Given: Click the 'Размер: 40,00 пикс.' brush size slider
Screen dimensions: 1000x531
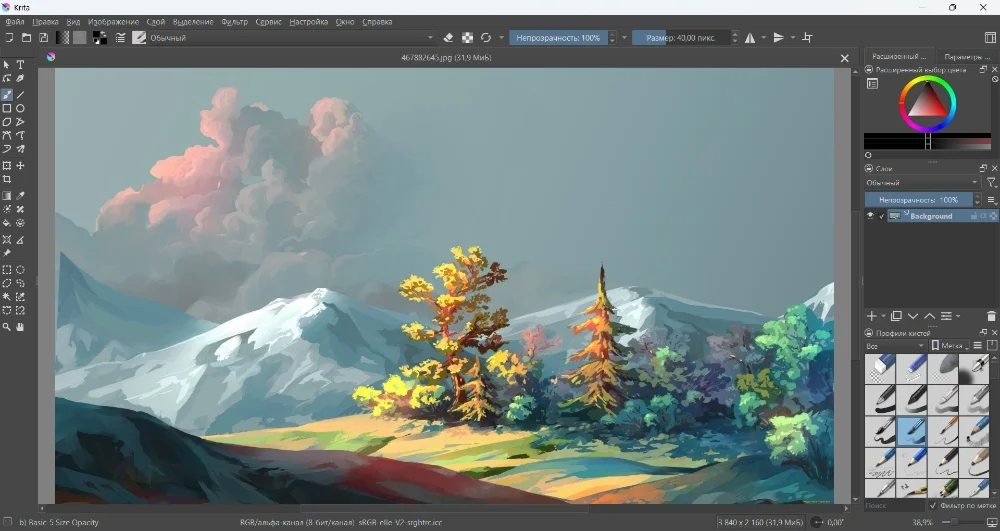Looking at the screenshot, I should point(681,38).
